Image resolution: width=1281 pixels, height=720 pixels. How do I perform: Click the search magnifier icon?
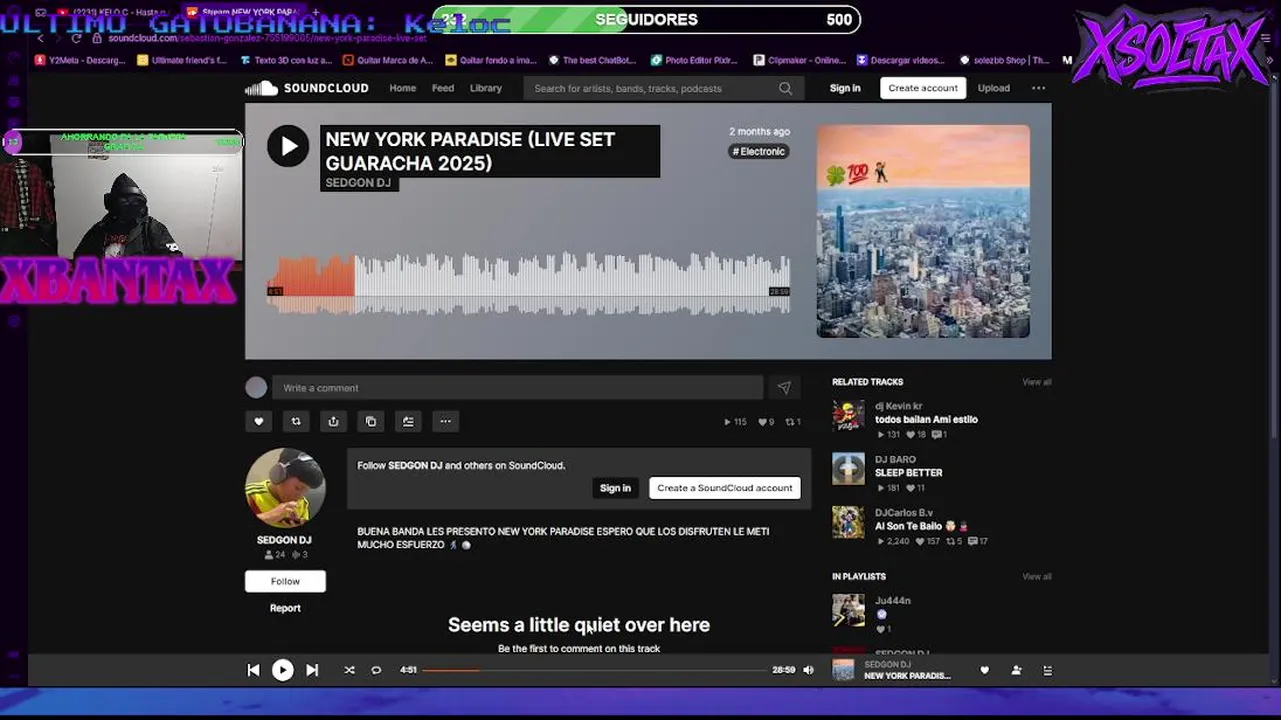(x=785, y=88)
